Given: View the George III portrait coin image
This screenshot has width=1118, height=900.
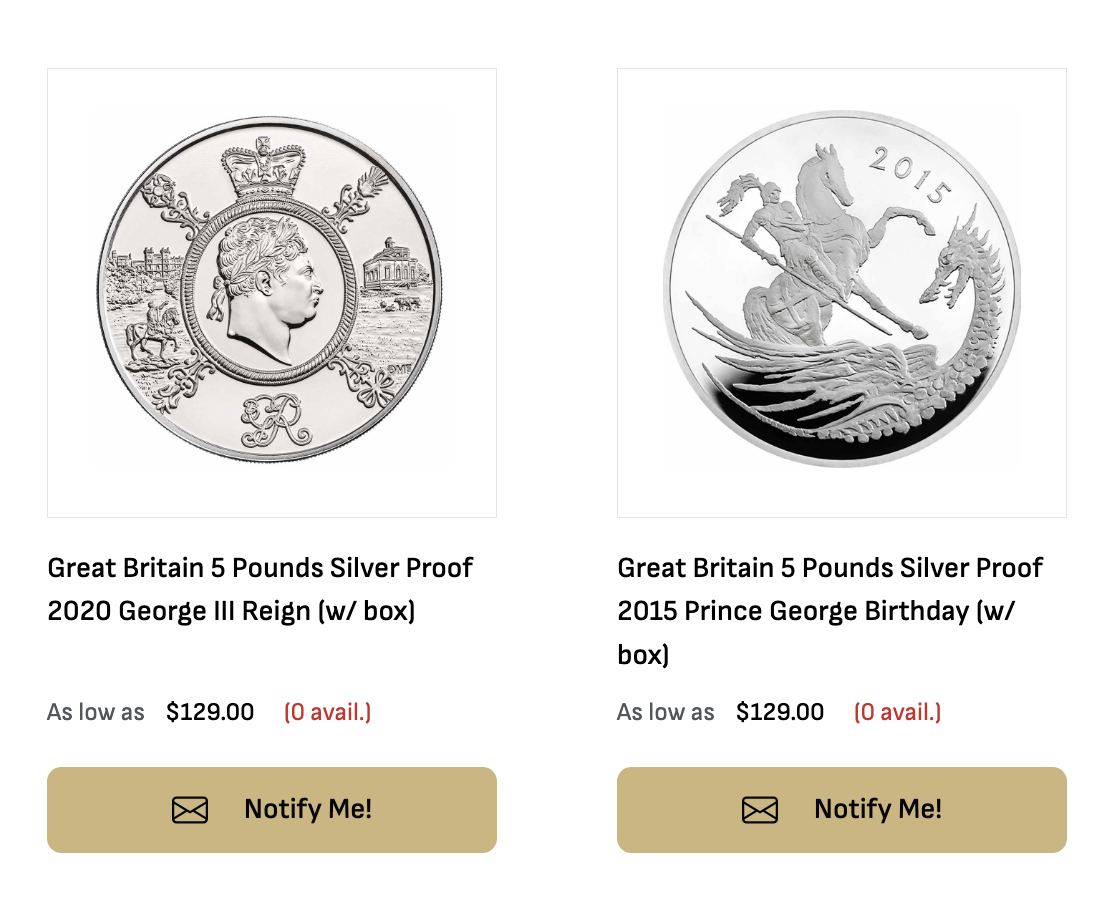Looking at the screenshot, I should [x=272, y=290].
